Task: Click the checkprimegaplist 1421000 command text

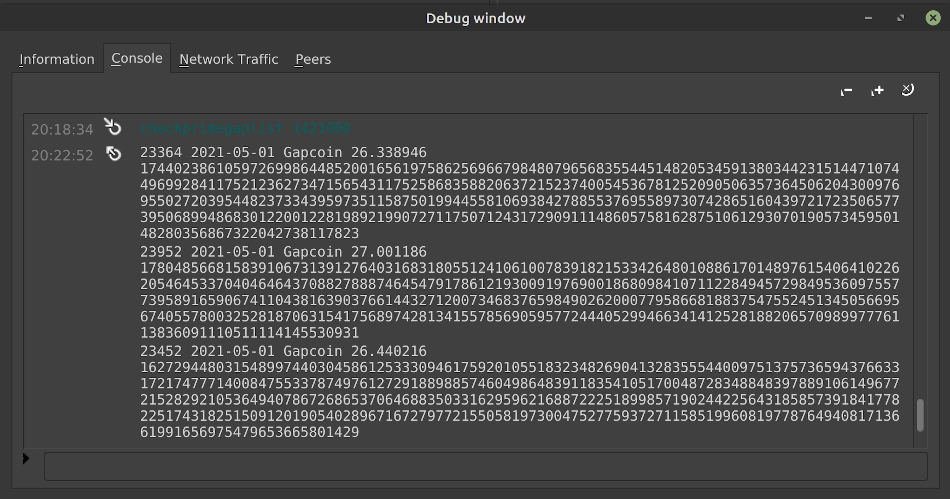Action: [245, 128]
